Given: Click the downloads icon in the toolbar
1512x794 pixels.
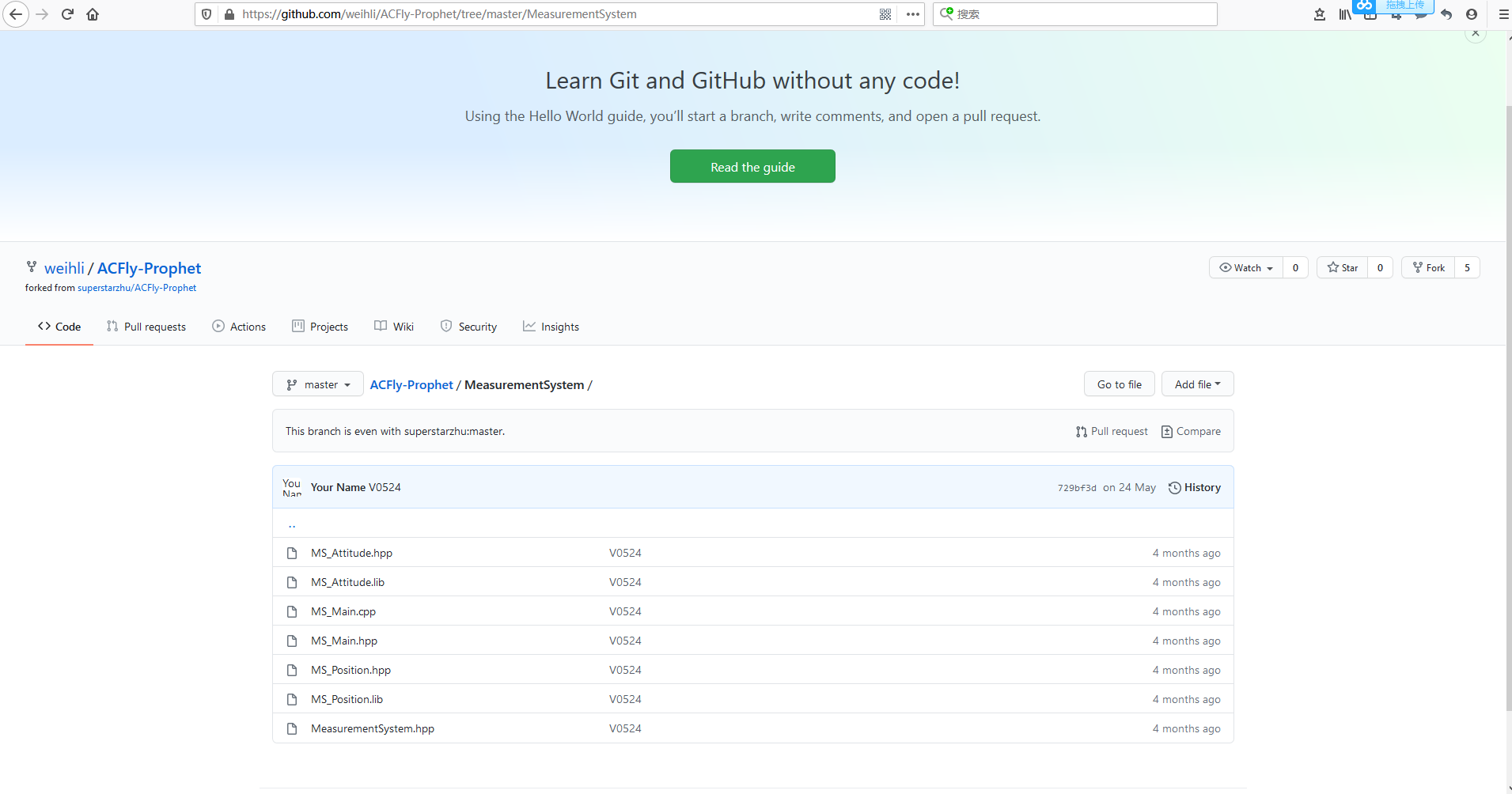Looking at the screenshot, I should 1320,14.
